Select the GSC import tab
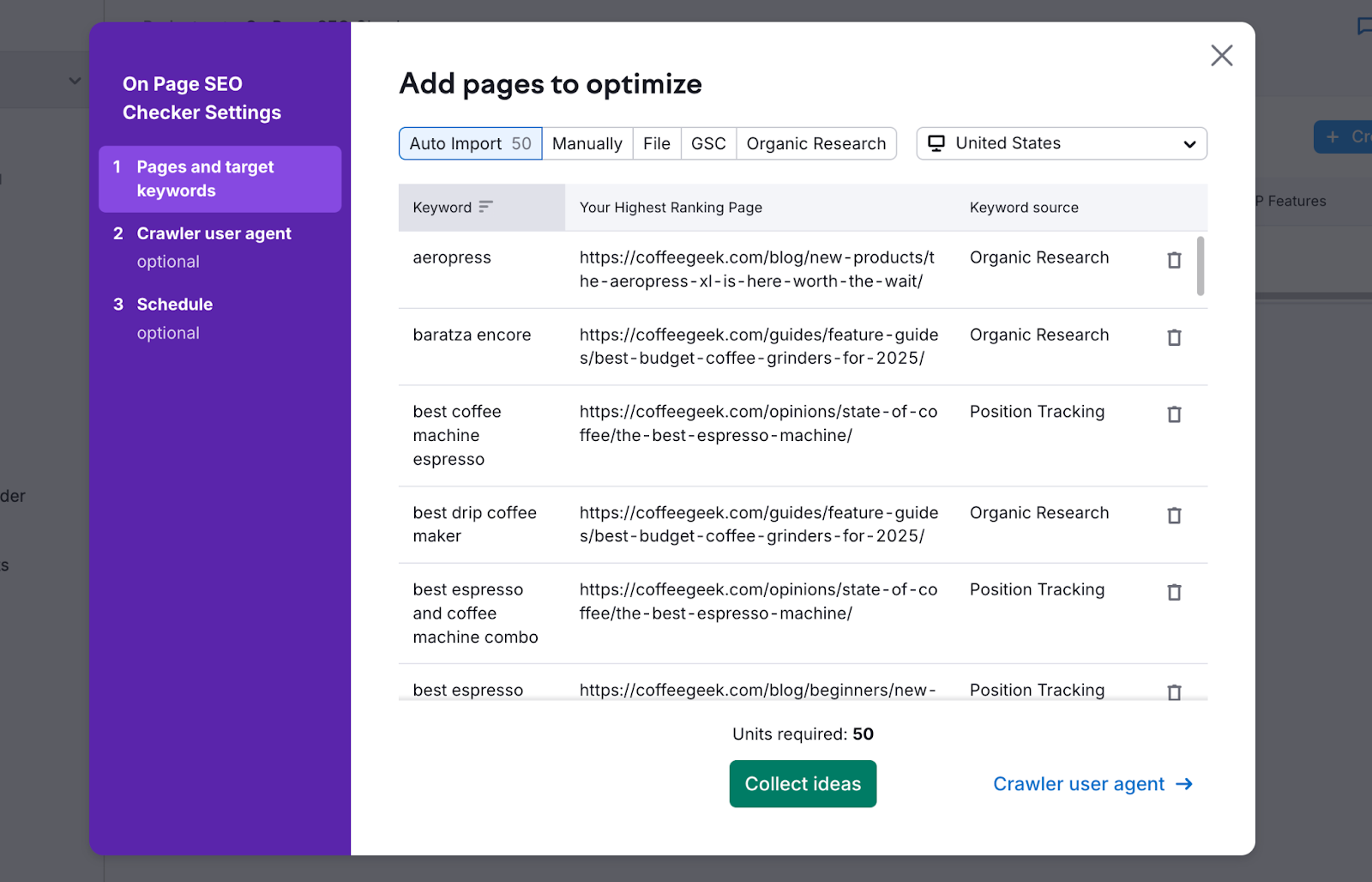The height and width of the screenshot is (882, 1372). 708,143
